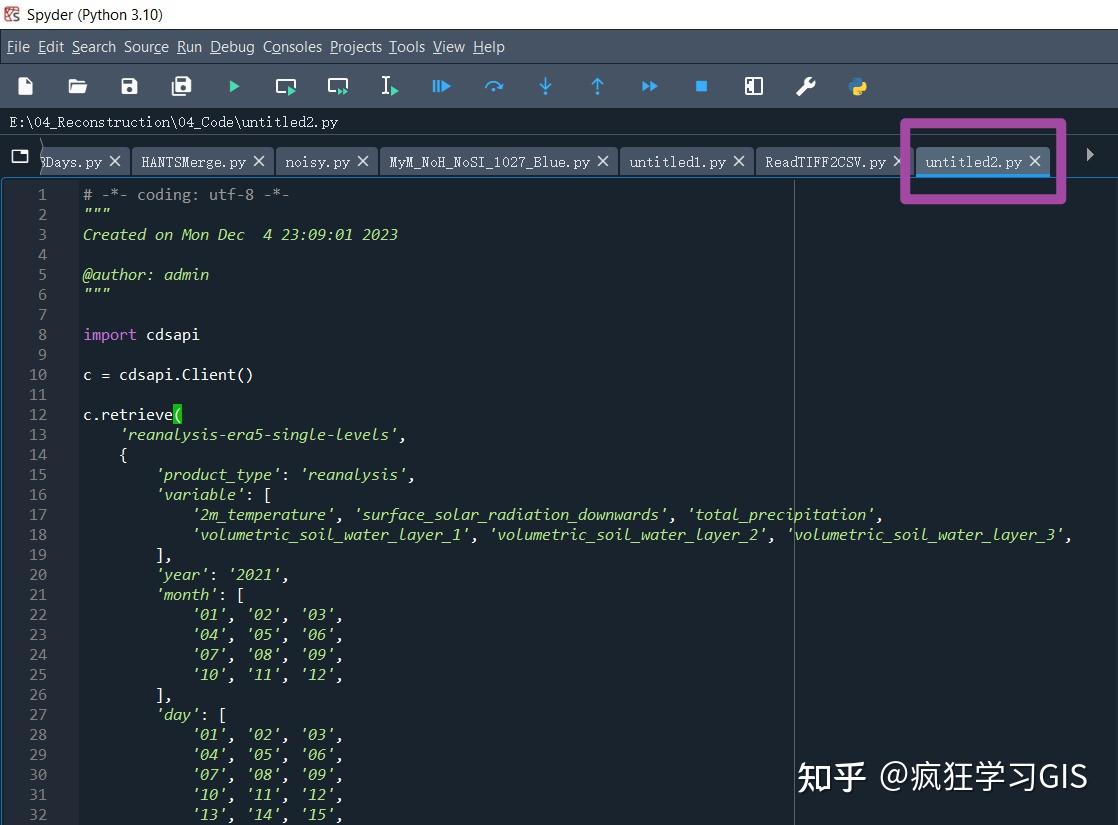1118x825 pixels.
Task: Continue execution until next breakpoint
Action: point(649,86)
